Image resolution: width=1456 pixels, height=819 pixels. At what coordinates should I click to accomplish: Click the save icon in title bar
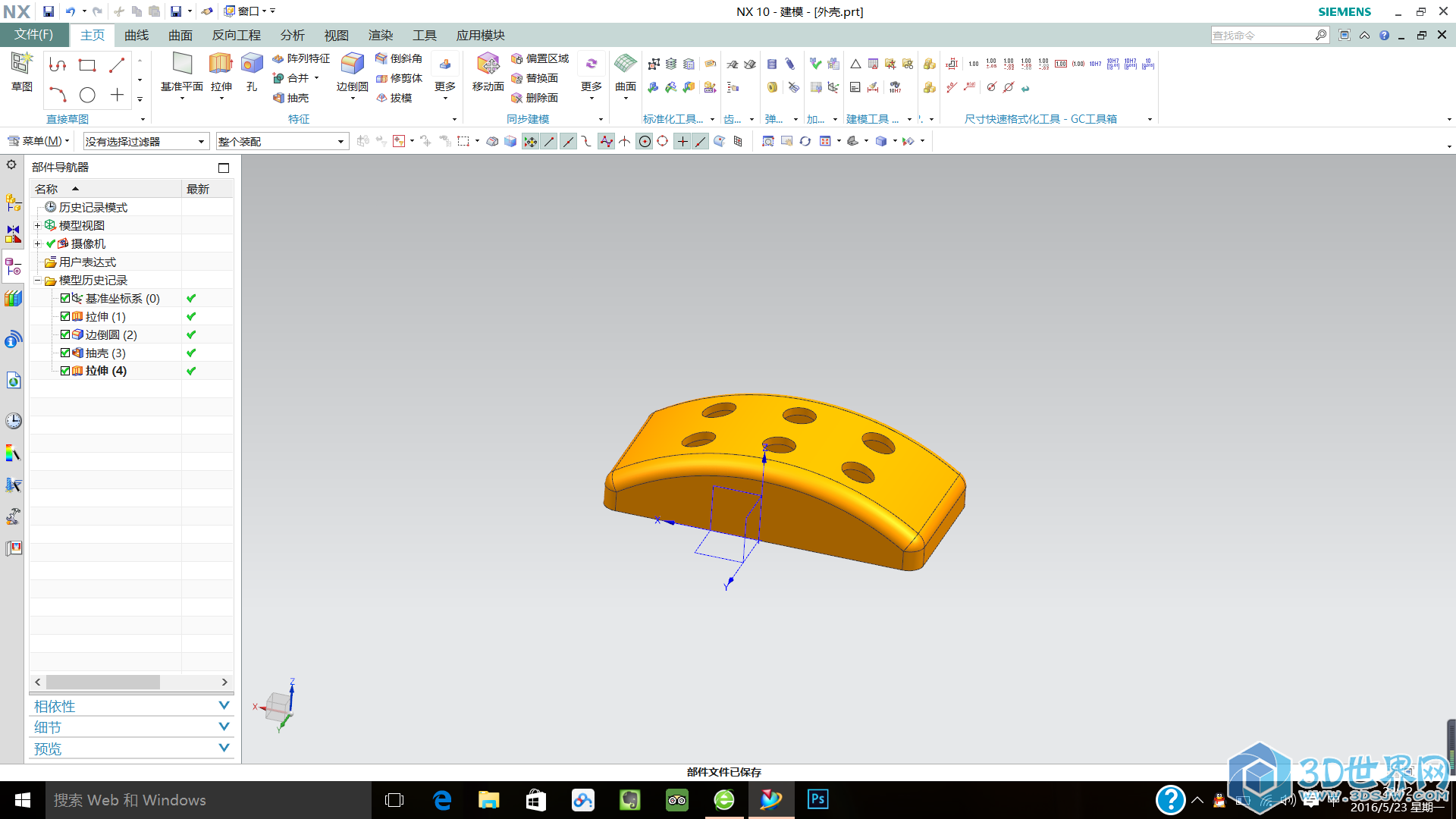(49, 11)
